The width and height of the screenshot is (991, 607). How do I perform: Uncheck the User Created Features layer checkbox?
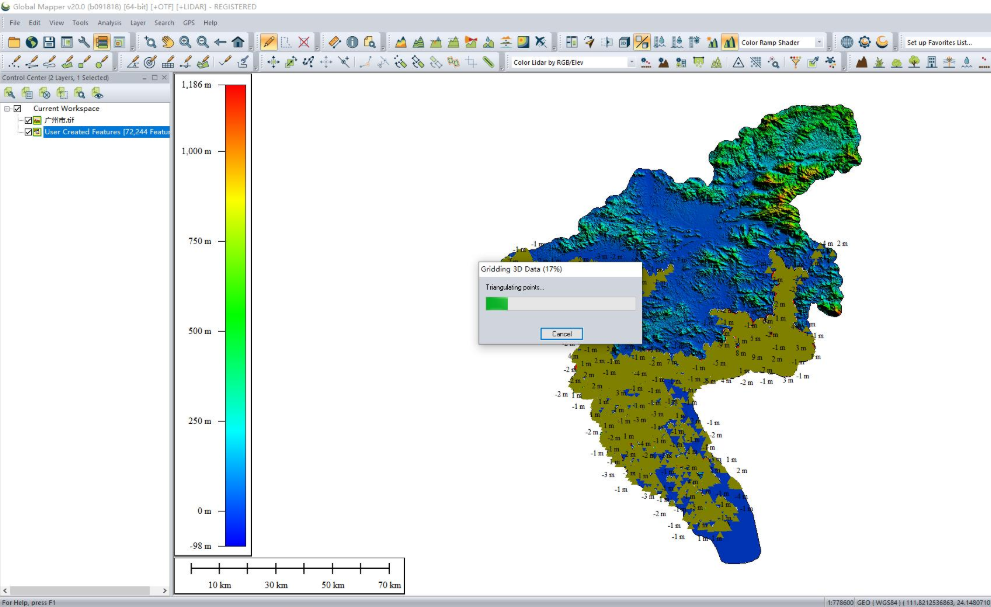(x=28, y=132)
